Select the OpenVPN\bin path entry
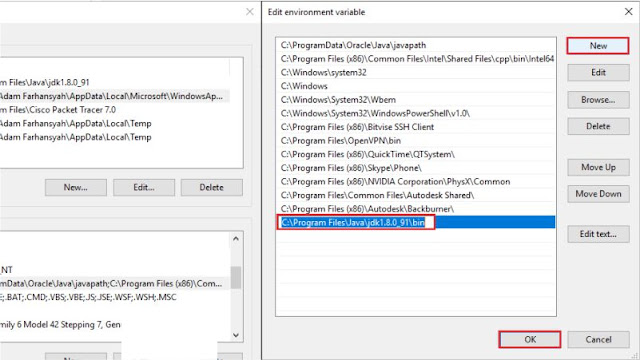Screen dimensions: 640x360 (x=416, y=140)
